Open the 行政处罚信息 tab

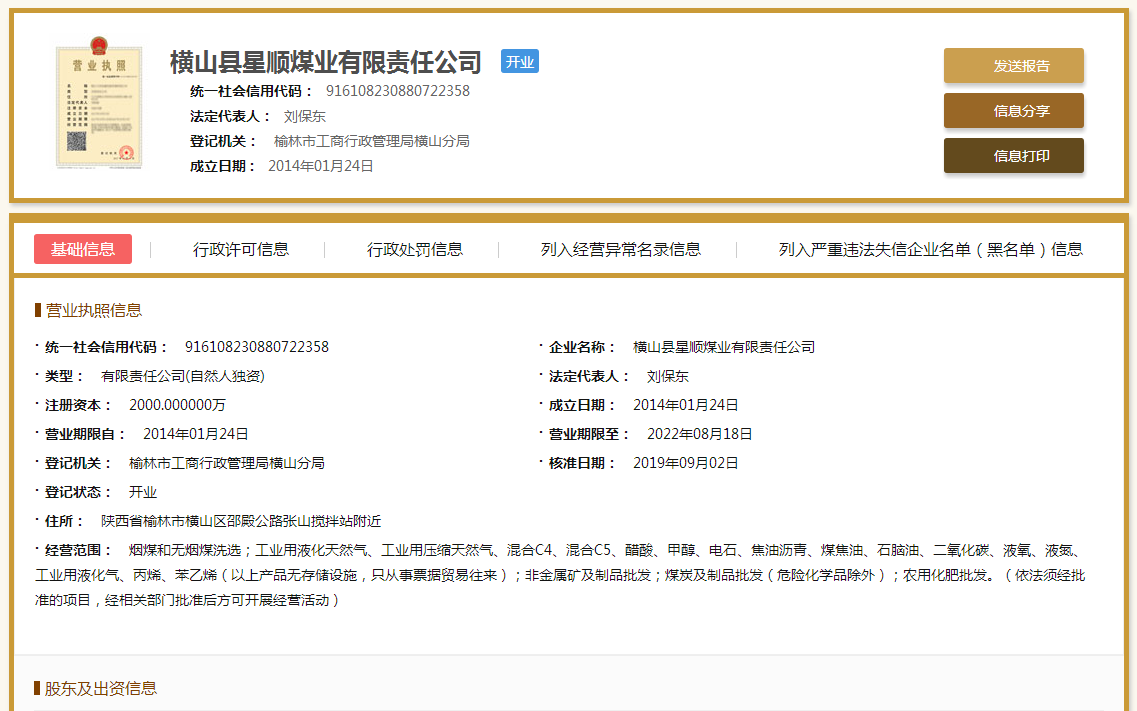click(x=415, y=249)
